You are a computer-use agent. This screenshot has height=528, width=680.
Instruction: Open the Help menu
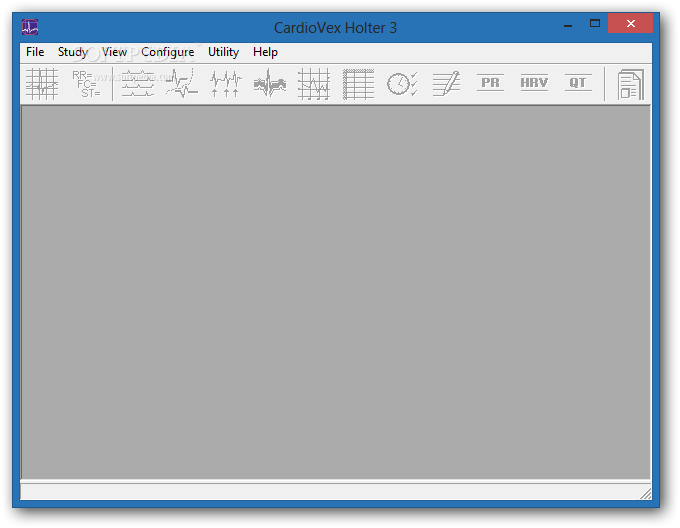[x=265, y=52]
